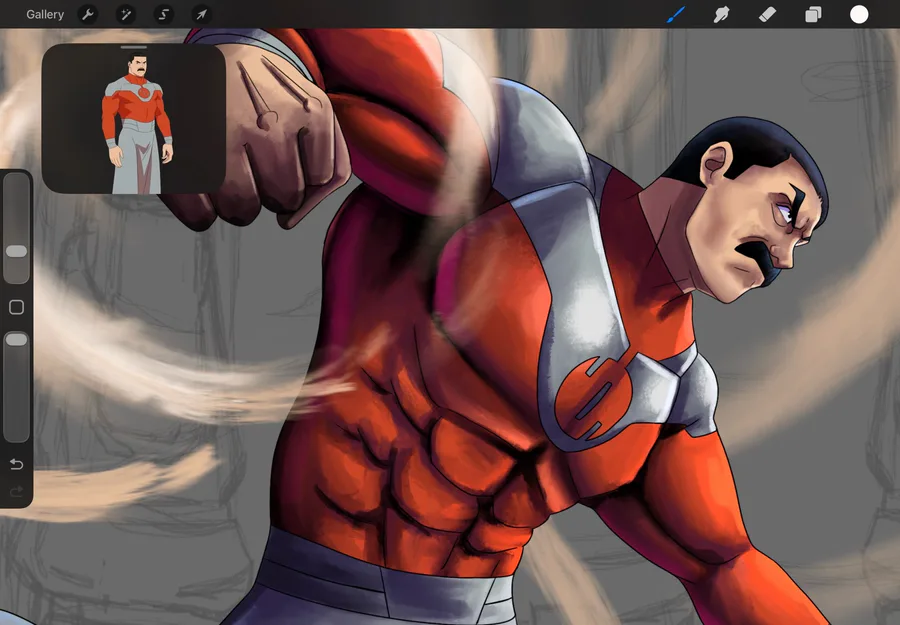
Task: Click the brush opacity slider handle
Action: (16, 340)
